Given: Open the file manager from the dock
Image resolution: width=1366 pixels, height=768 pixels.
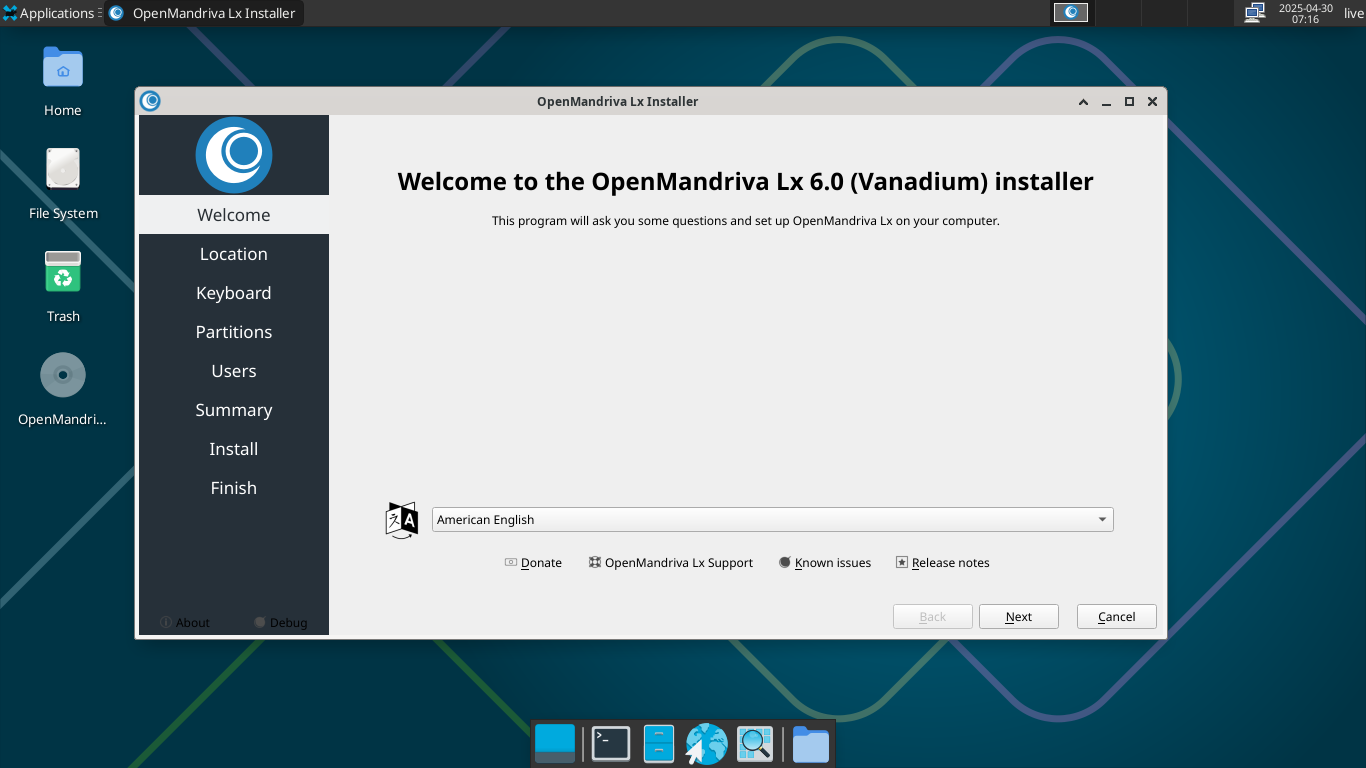Looking at the screenshot, I should tap(659, 744).
